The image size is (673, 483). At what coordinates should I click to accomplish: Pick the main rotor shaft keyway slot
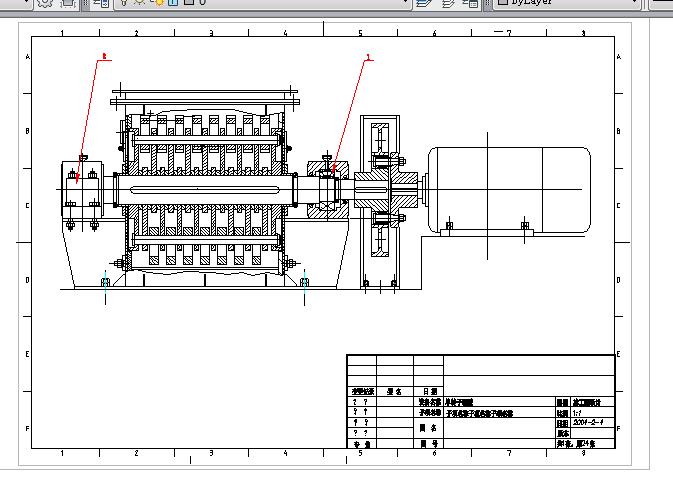tap(205, 190)
